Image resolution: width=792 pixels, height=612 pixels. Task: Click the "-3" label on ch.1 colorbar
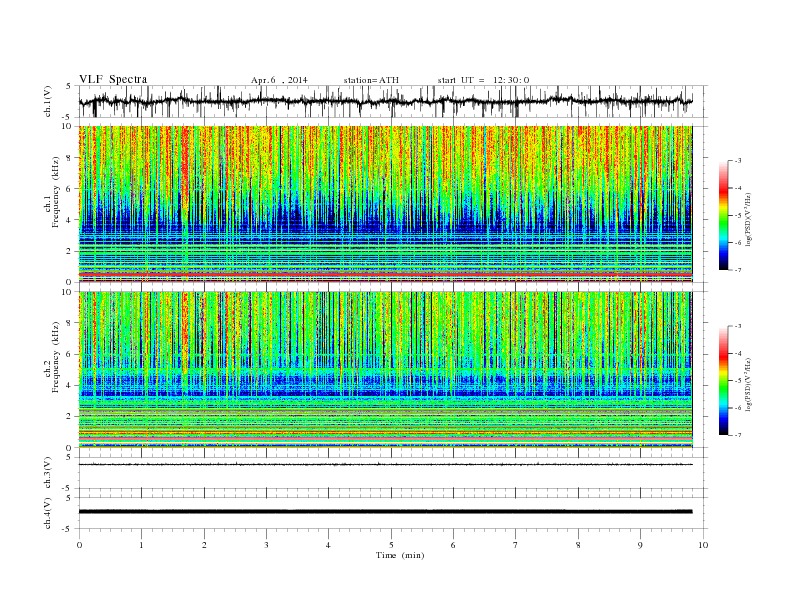coord(737,161)
